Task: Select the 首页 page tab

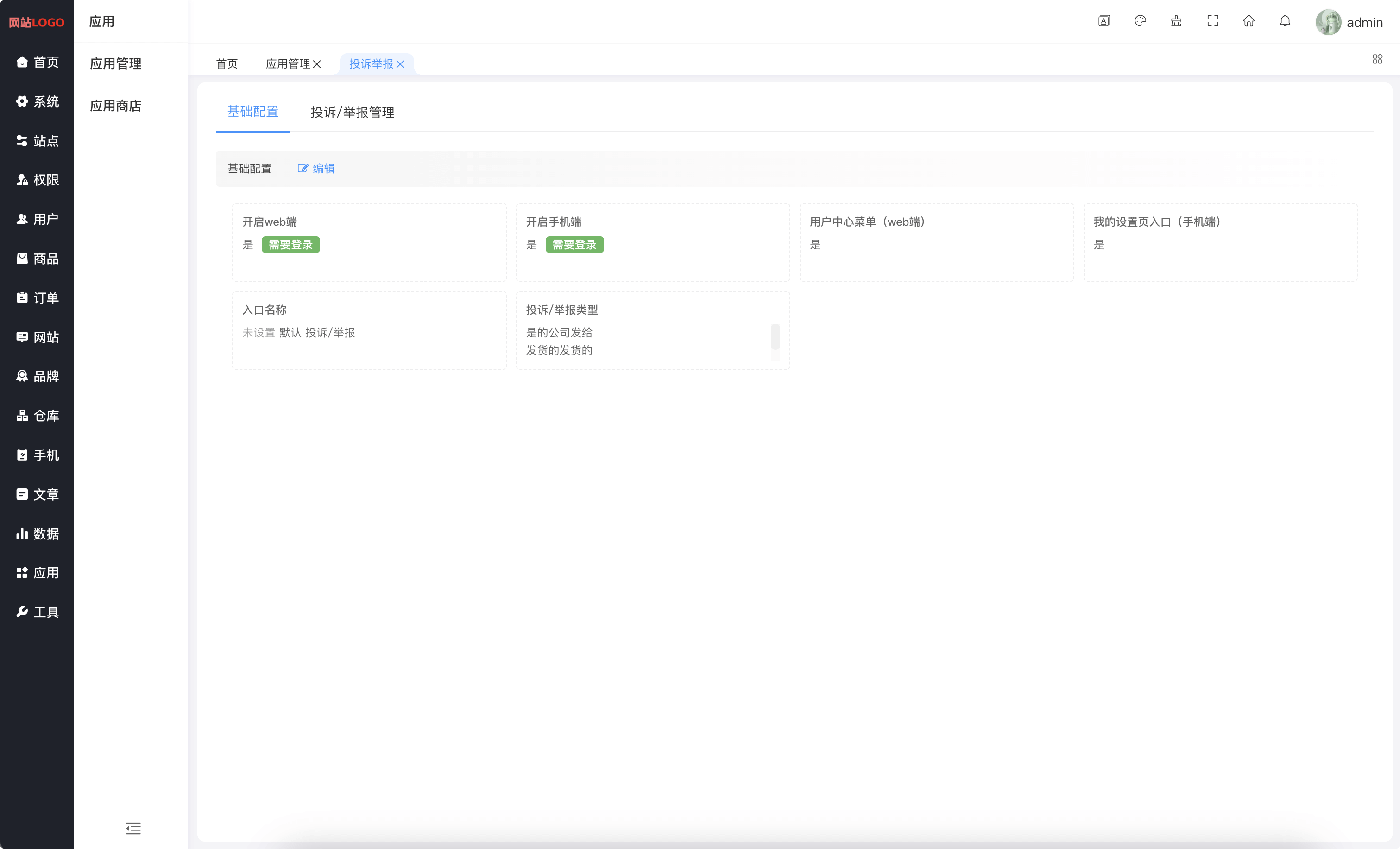Action: pos(227,63)
